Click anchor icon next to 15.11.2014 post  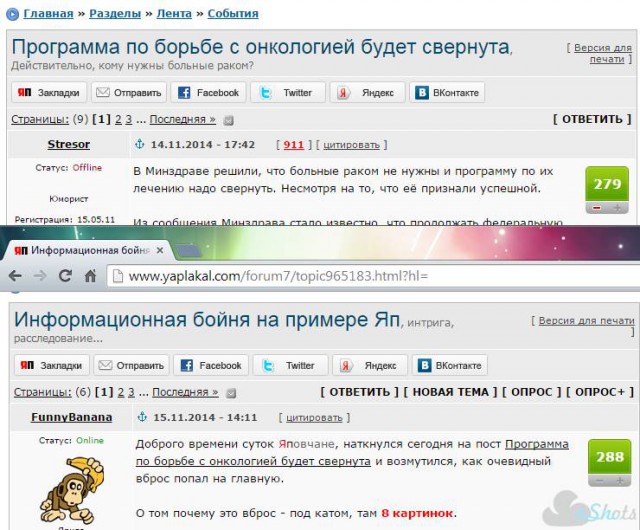[x=142, y=417]
